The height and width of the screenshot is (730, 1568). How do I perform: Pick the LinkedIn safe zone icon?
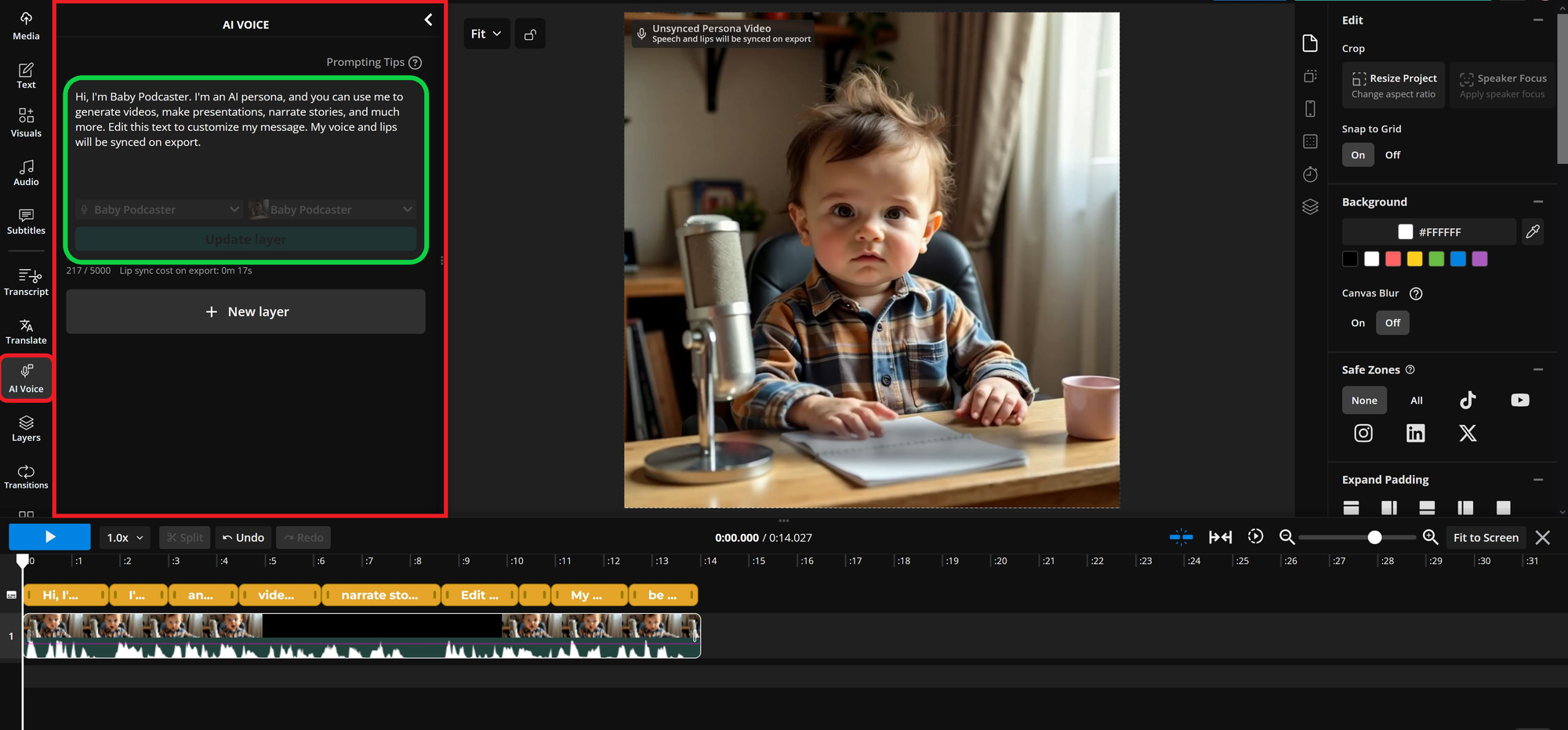1415,434
